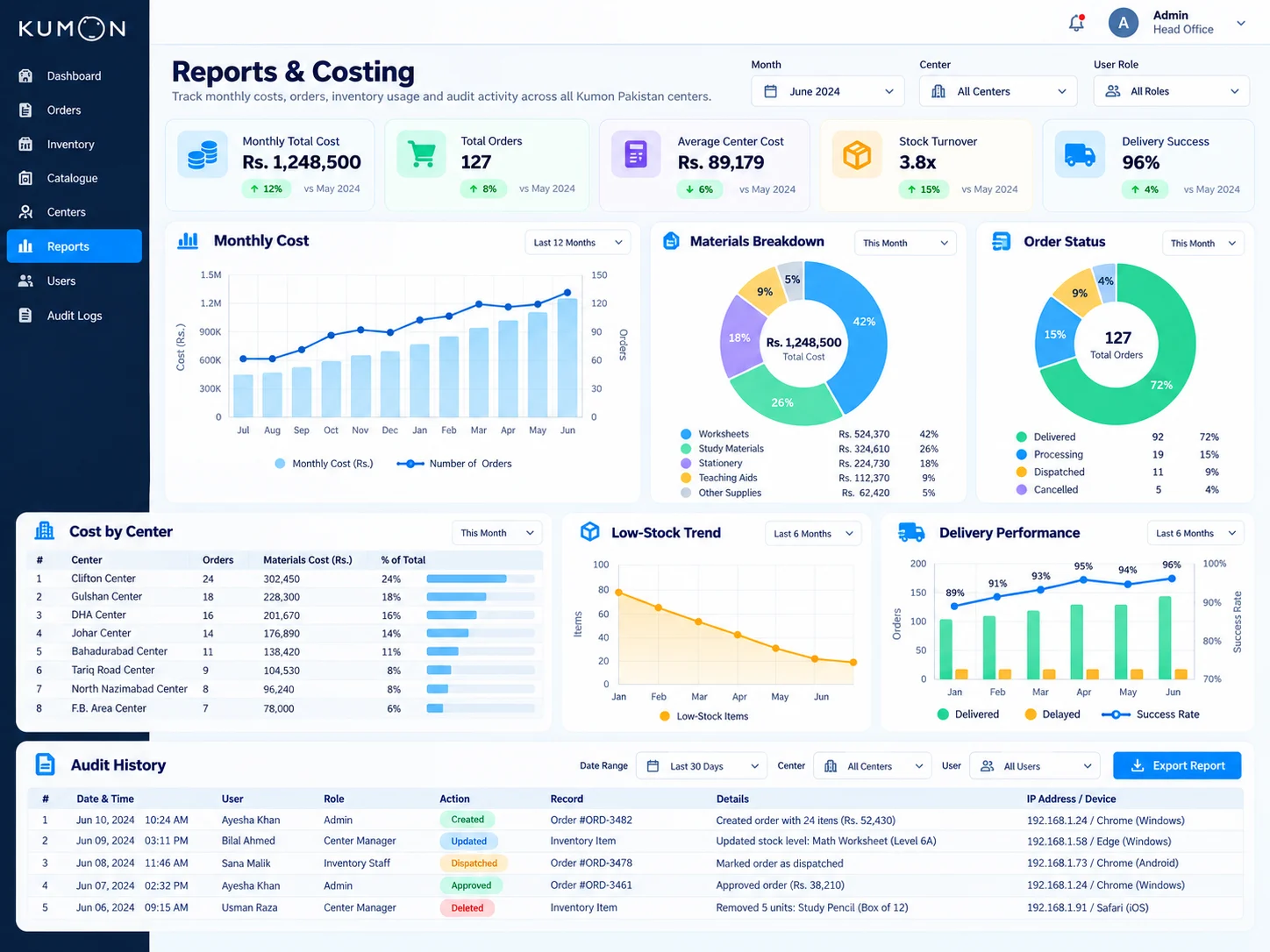Image resolution: width=1270 pixels, height=952 pixels.
Task: Click the Low-Stock Trend cube icon
Action: (590, 532)
